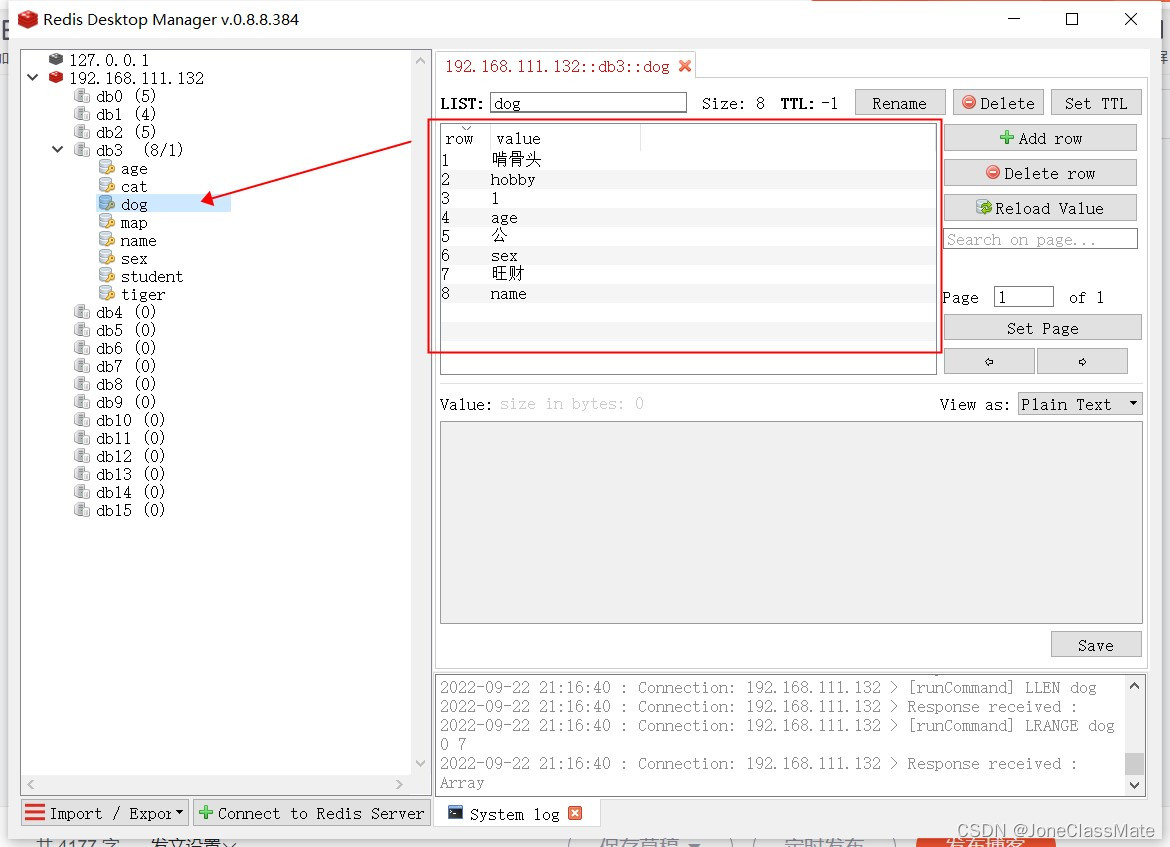Click the db1 database icon

tap(82, 113)
